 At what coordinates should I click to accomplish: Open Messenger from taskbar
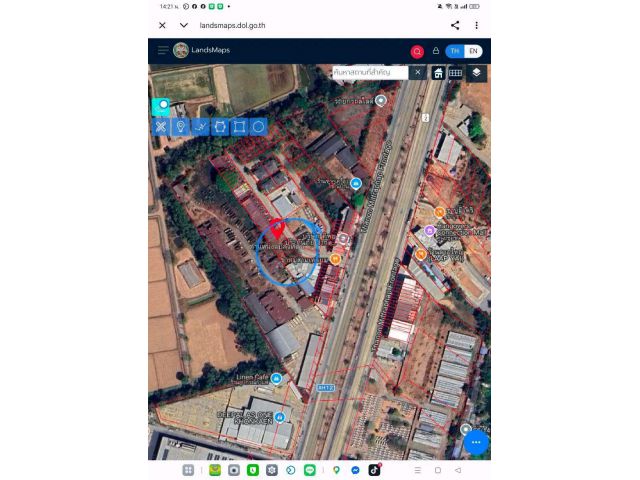coord(356,470)
